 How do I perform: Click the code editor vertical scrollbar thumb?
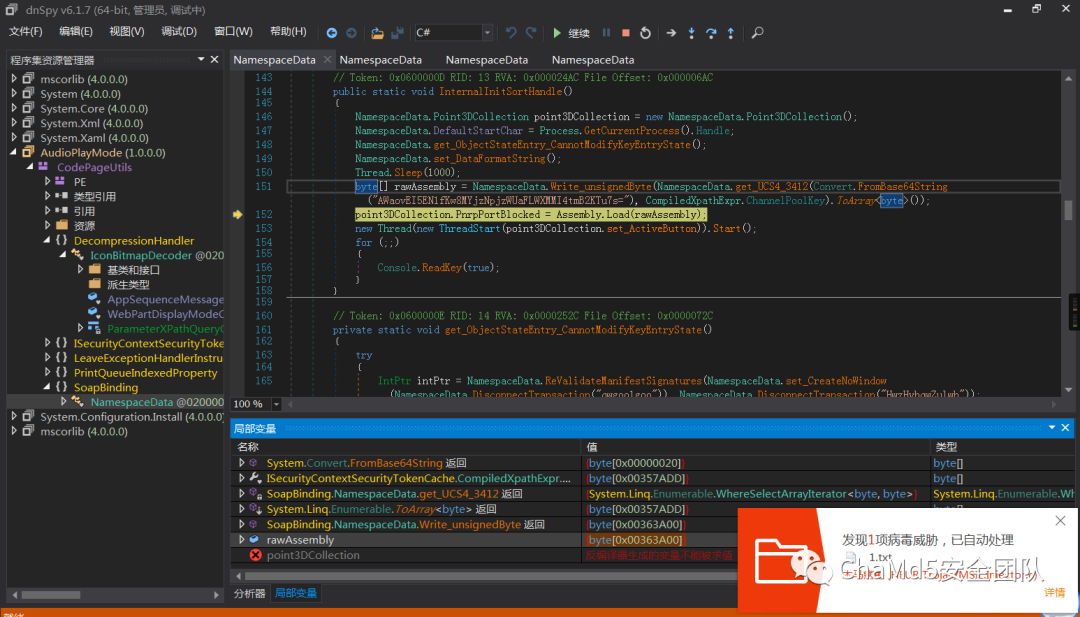tap(1068, 209)
